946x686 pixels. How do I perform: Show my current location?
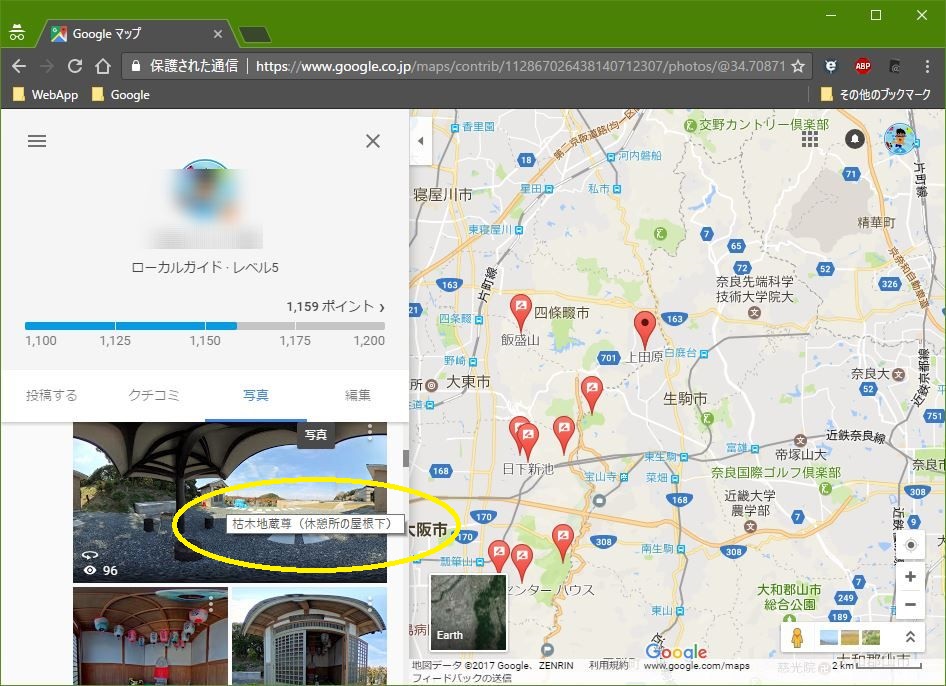[910, 545]
